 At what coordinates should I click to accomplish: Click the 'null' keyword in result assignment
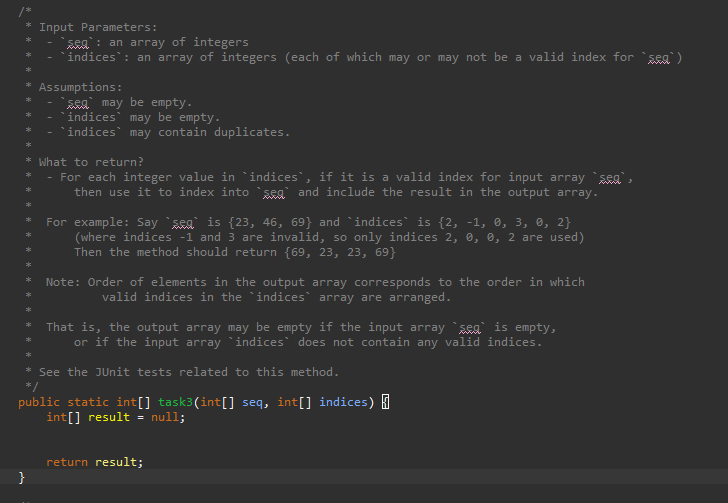[x=164, y=417]
